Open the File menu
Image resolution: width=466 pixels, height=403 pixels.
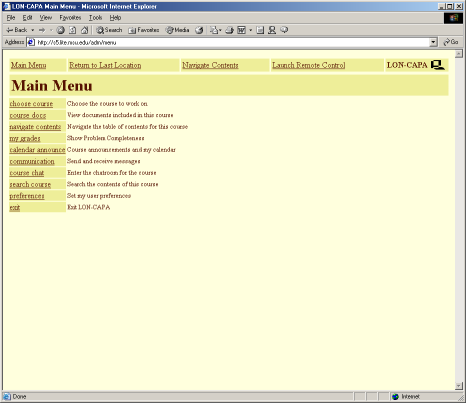coord(11,18)
